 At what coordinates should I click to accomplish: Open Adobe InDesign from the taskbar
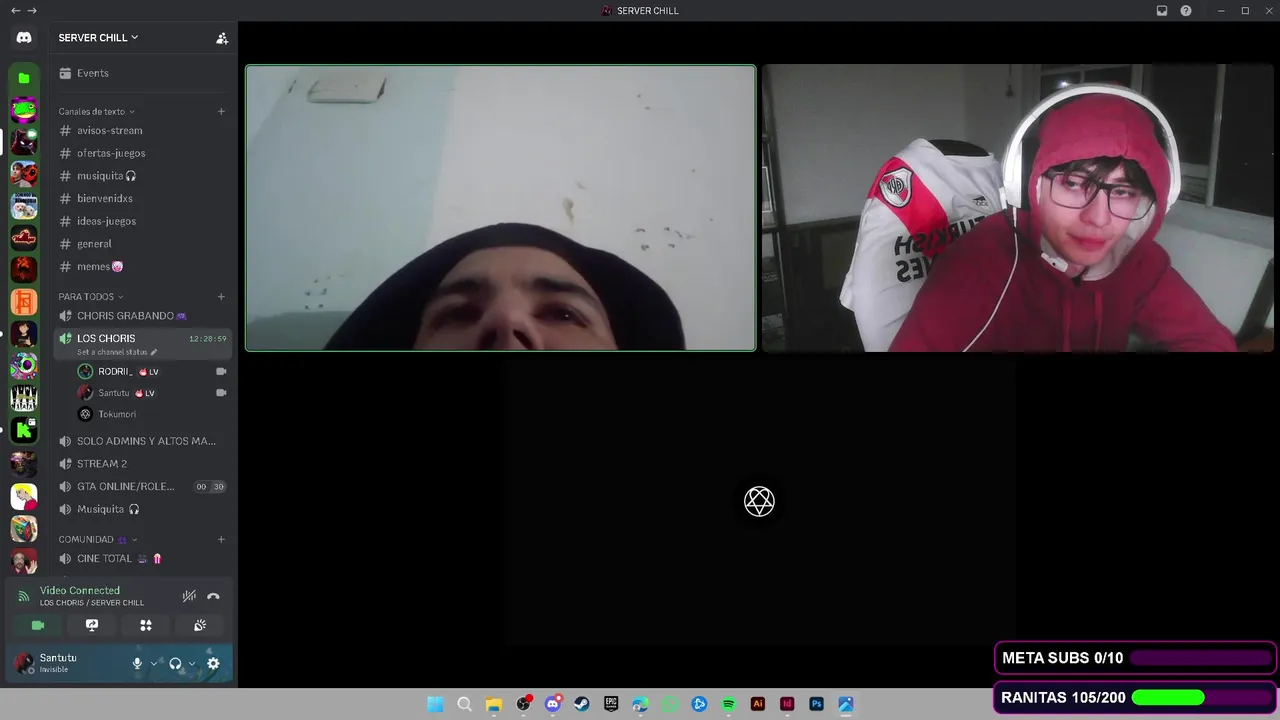click(x=787, y=704)
